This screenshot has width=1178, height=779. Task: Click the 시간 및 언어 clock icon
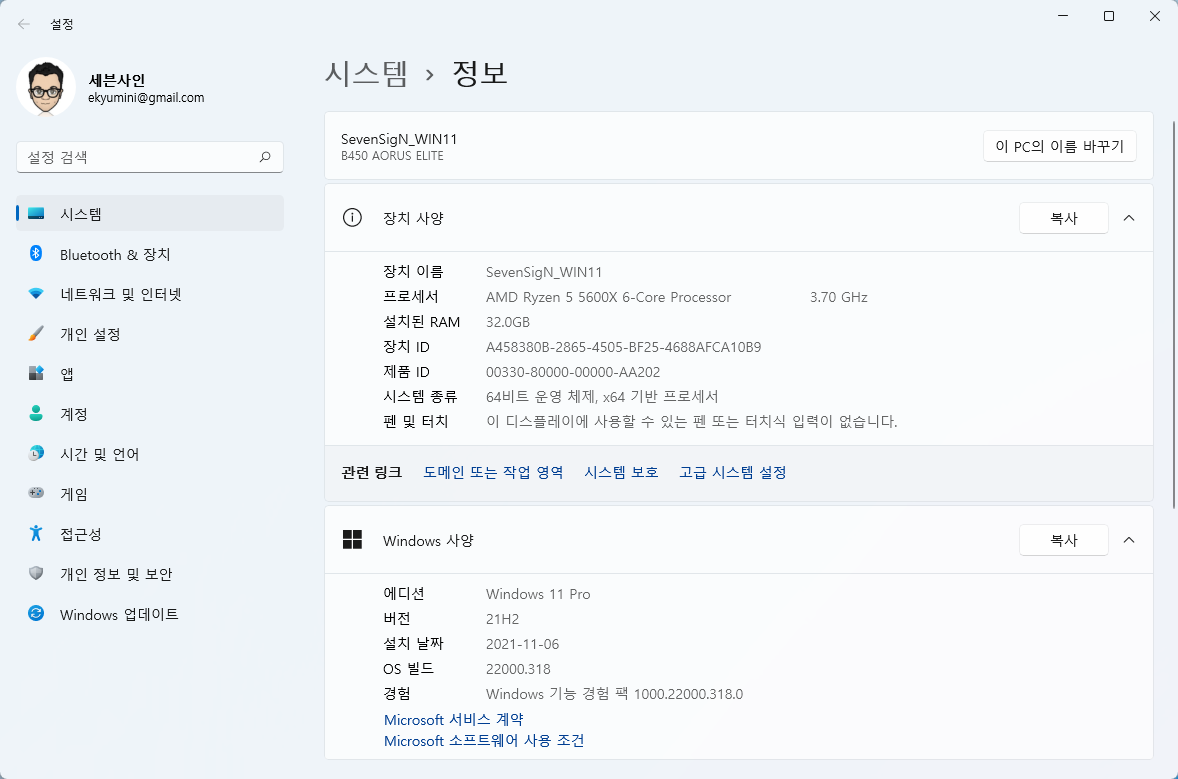(36, 453)
